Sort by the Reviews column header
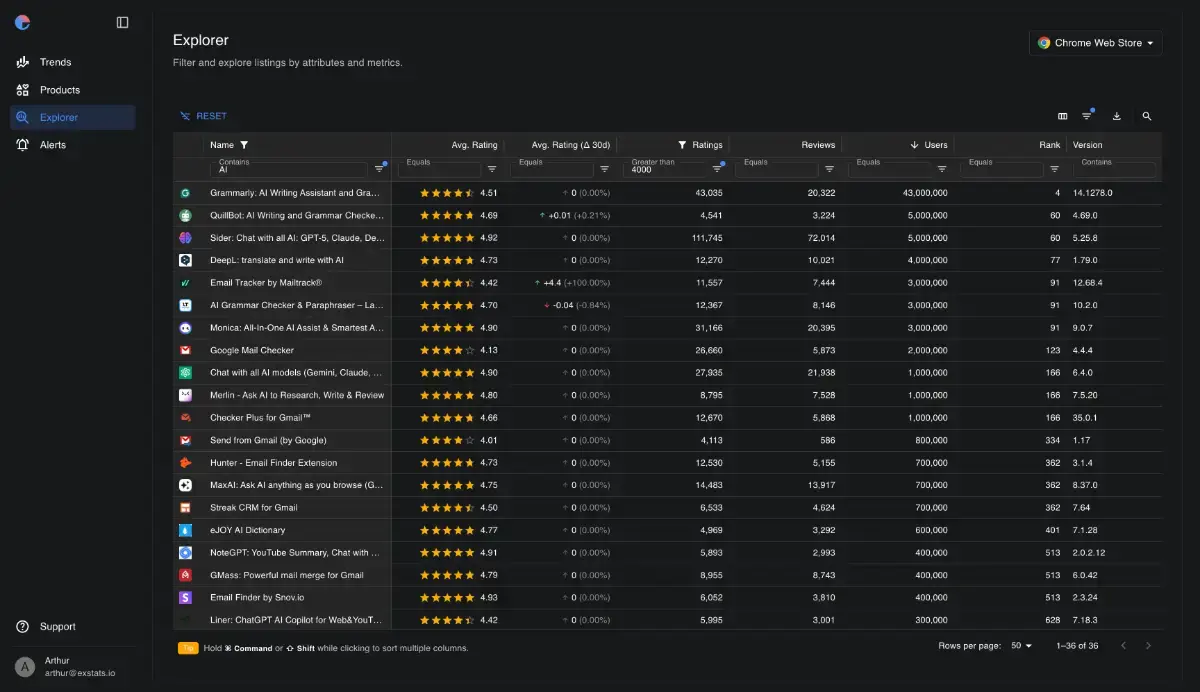The image size is (1200, 692). pyautogui.click(x=818, y=145)
